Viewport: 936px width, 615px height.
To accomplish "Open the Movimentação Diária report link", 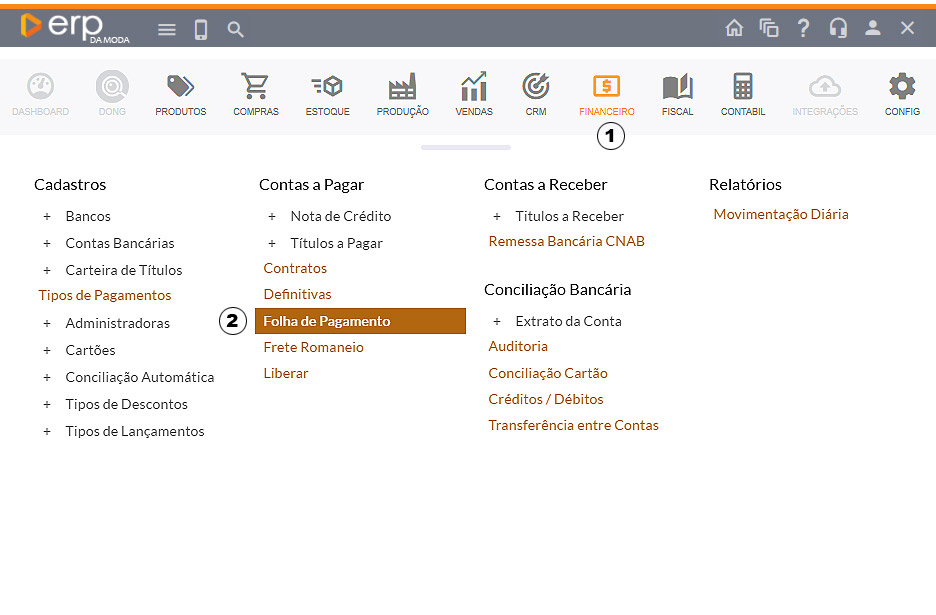I will pyautogui.click(x=780, y=214).
